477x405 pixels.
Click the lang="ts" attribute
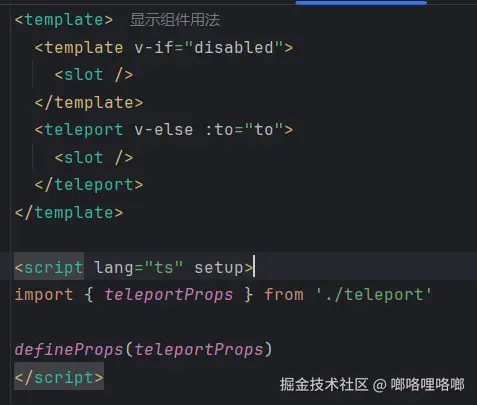pyautogui.click(x=139, y=267)
